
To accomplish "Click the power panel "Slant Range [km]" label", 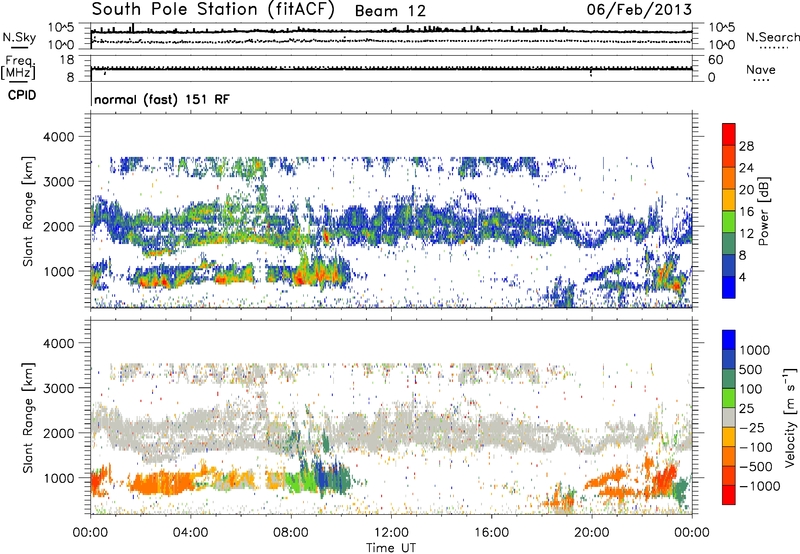I will [x=28, y=211].
